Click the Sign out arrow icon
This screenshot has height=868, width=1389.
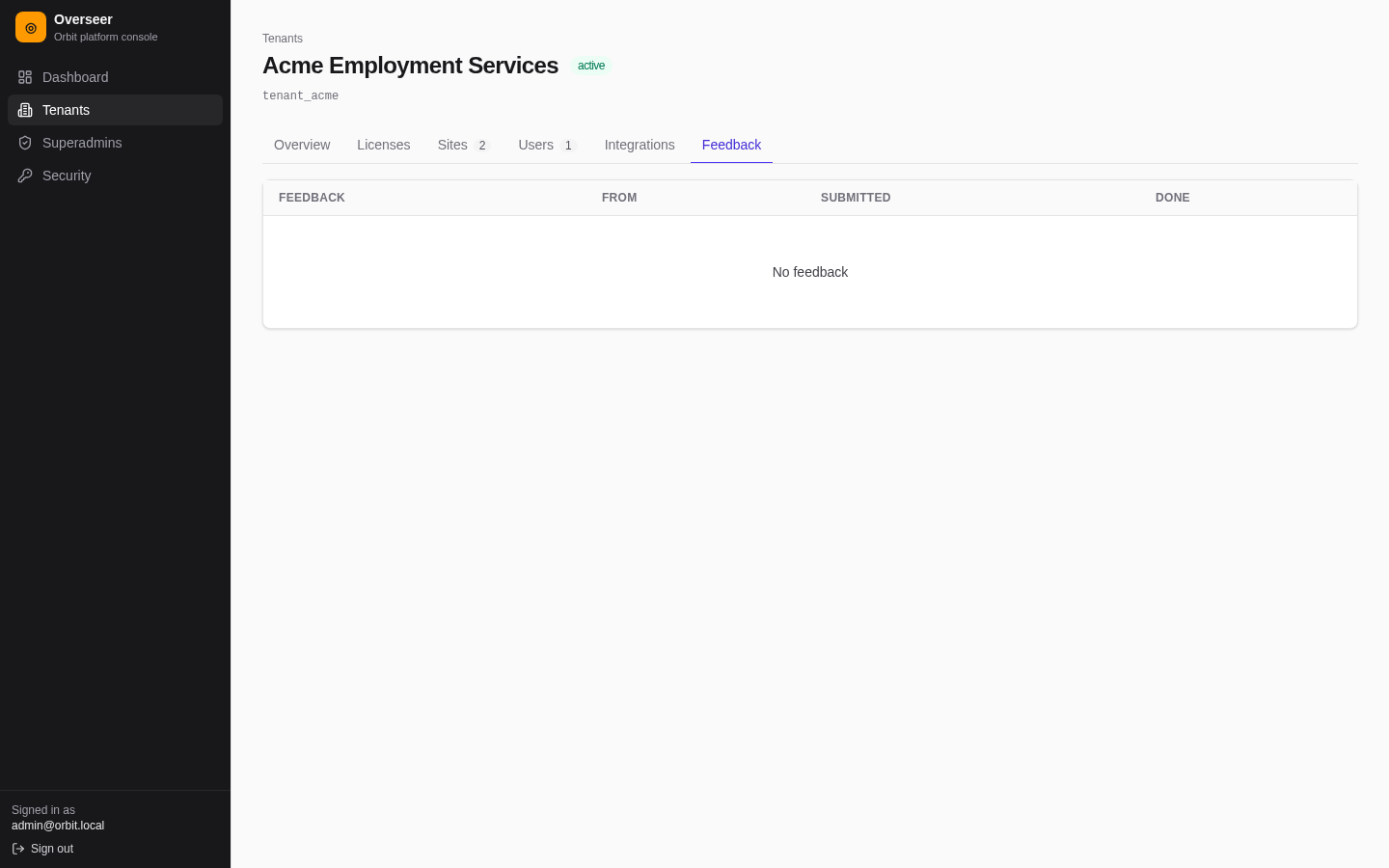coord(18,849)
